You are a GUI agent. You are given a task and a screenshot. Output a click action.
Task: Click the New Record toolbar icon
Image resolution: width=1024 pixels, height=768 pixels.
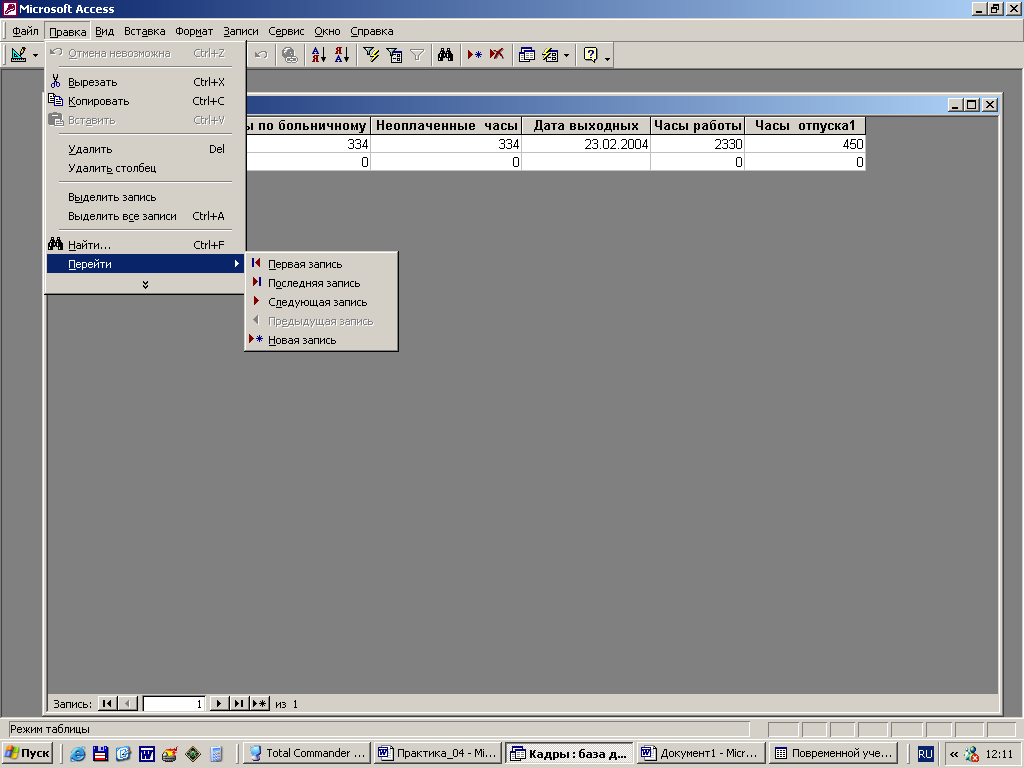pyautogui.click(x=474, y=55)
